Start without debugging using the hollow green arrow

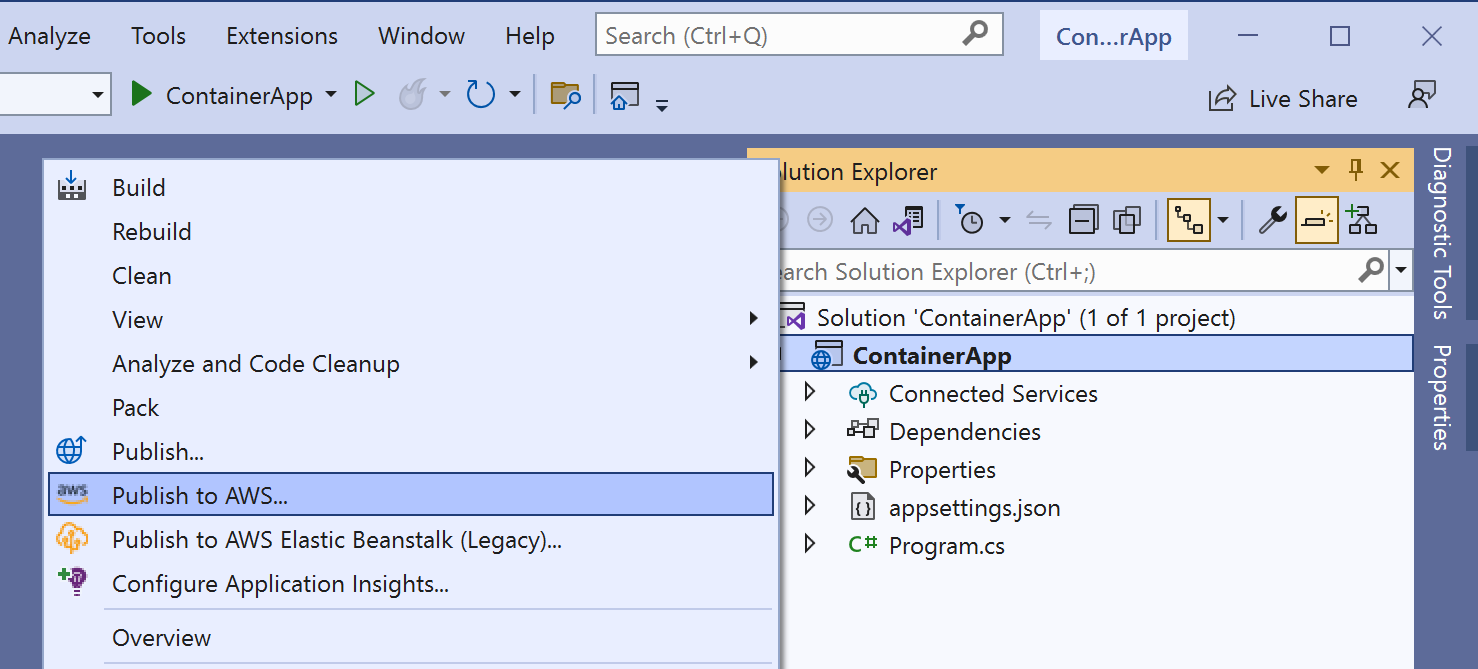(365, 95)
